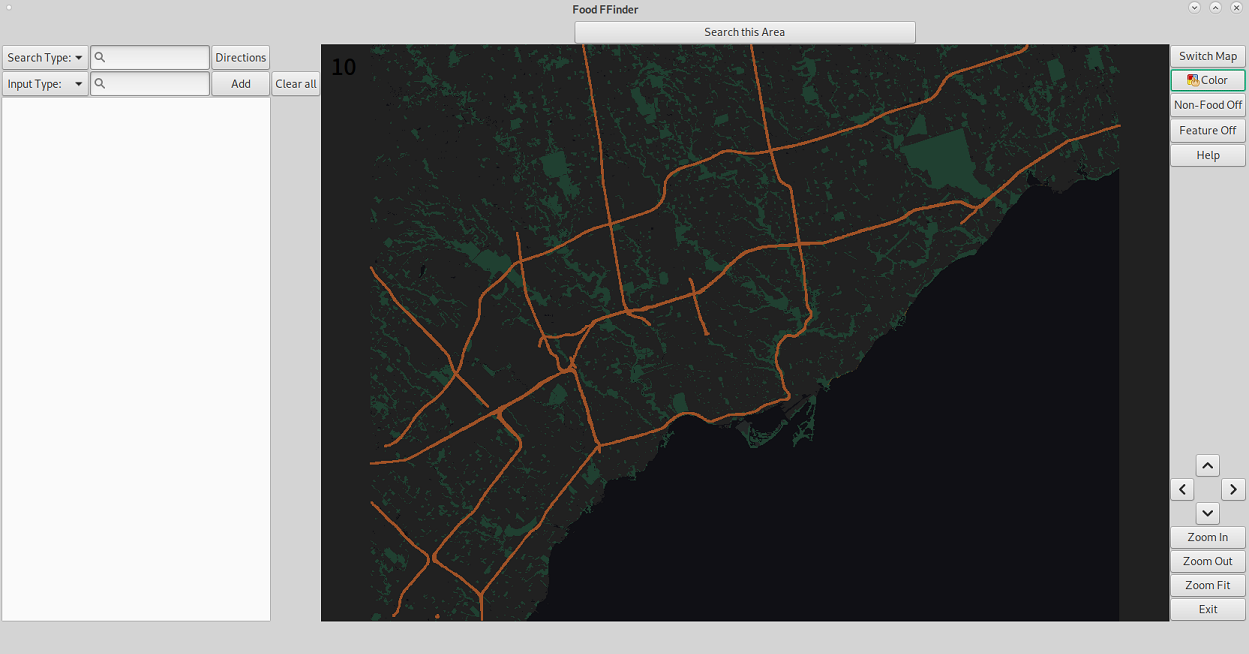
Task: Toggle the Feature Off button
Action: [1208, 130]
